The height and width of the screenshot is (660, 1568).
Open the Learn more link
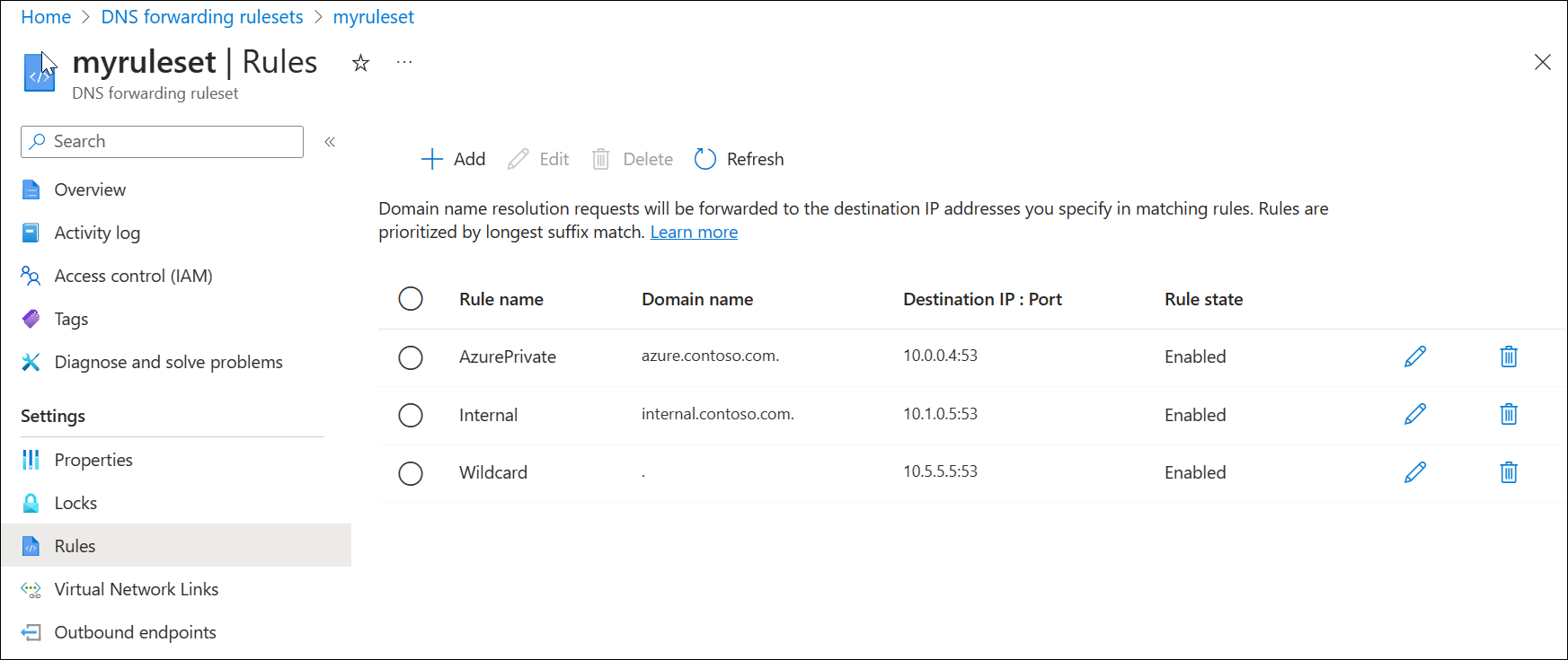[694, 233]
